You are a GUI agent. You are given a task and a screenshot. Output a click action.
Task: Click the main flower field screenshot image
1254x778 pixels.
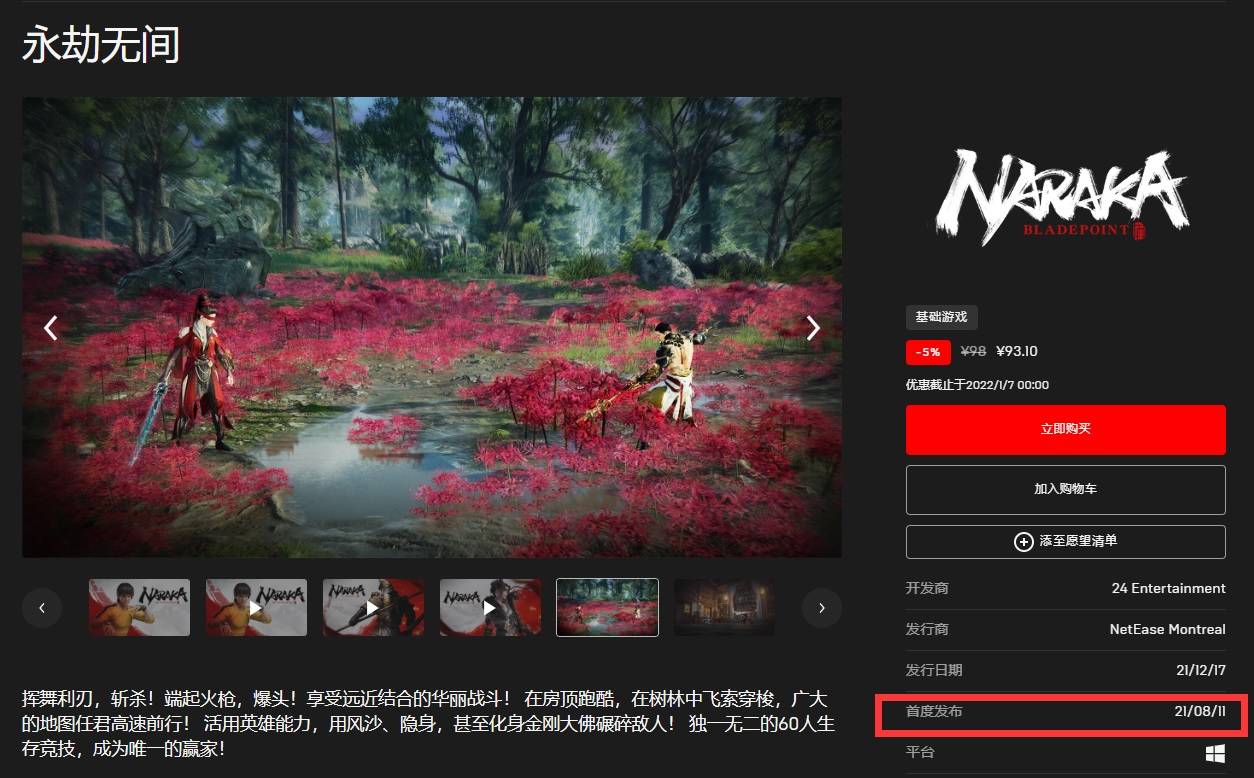click(432, 327)
